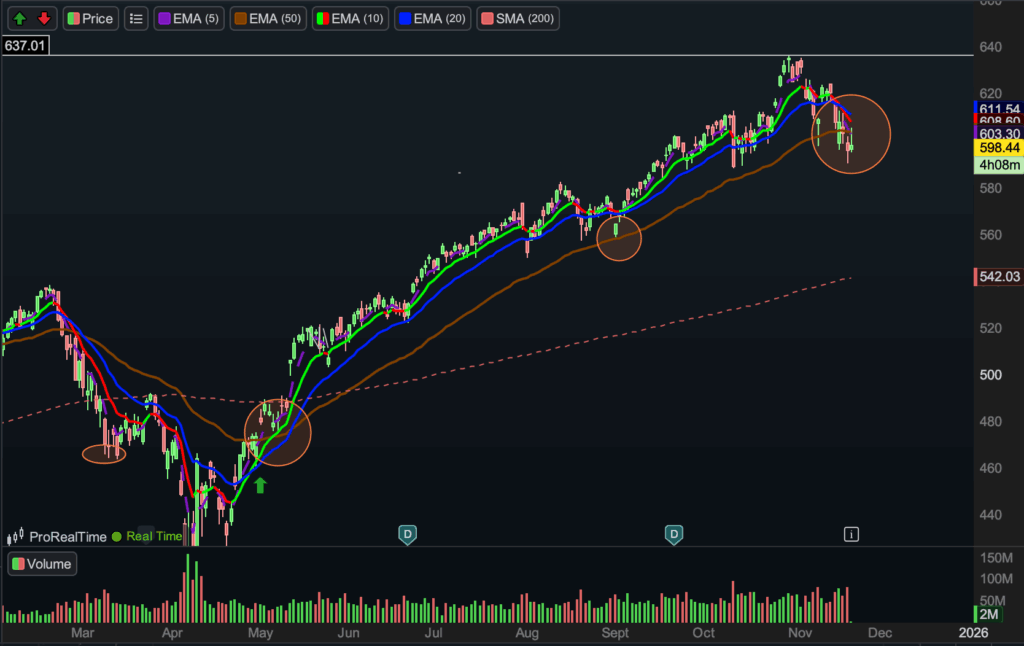Image resolution: width=1024 pixels, height=646 pixels.
Task: Open the Volume panel settings
Action: pos(42,564)
